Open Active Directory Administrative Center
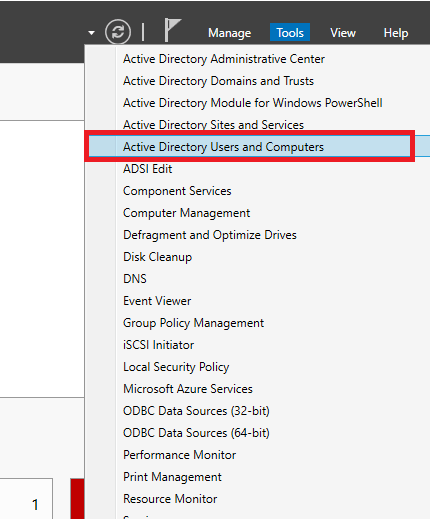Image resolution: width=430 pixels, height=519 pixels. point(224,59)
